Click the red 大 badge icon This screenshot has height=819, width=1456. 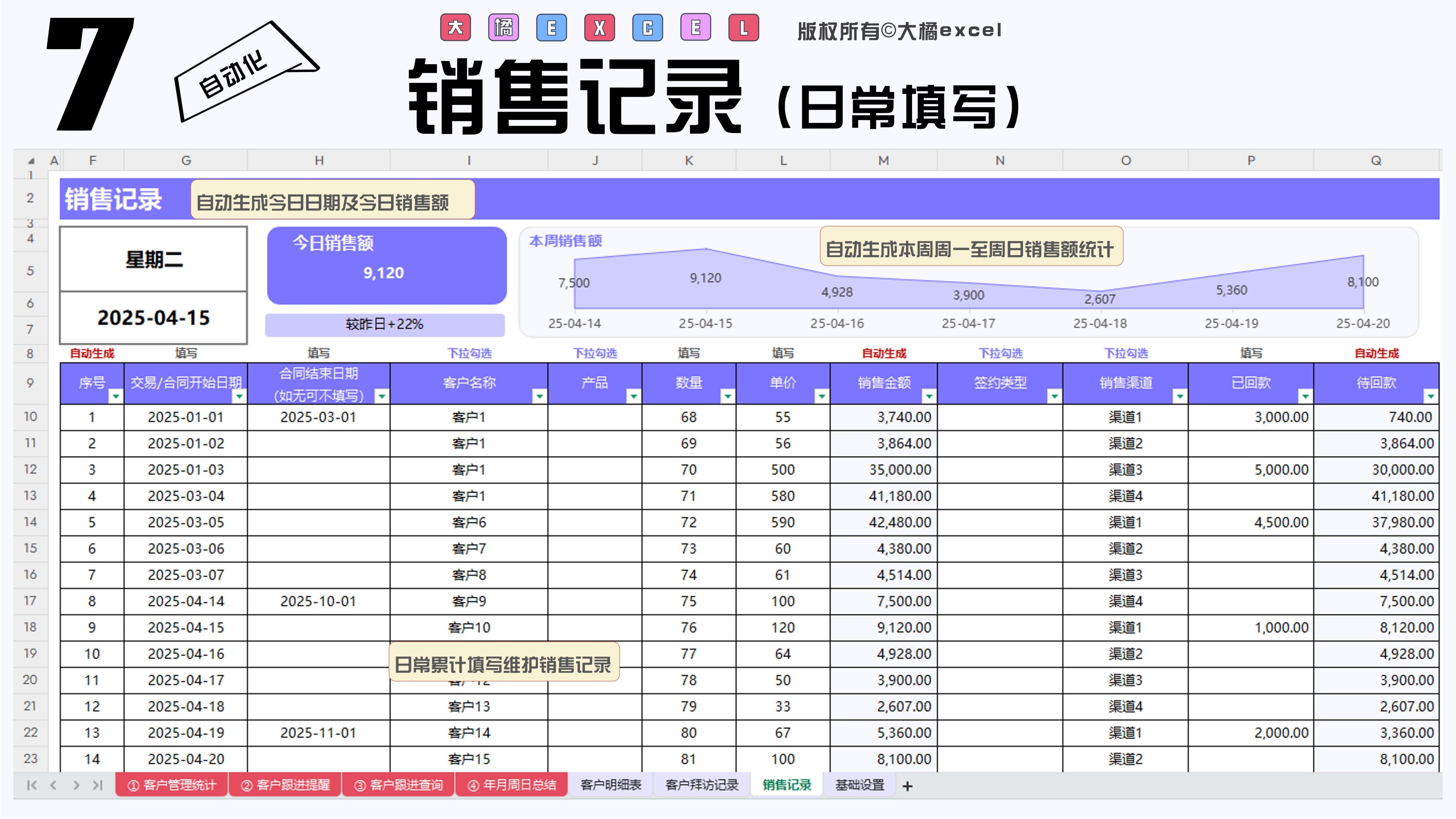click(x=456, y=28)
